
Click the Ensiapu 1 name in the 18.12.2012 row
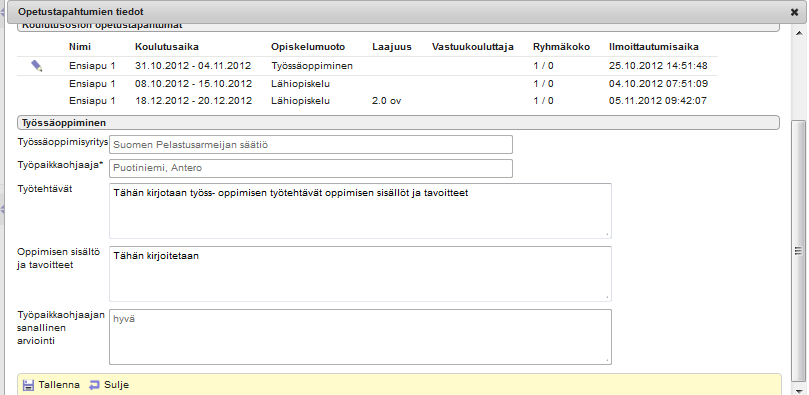coord(92,101)
